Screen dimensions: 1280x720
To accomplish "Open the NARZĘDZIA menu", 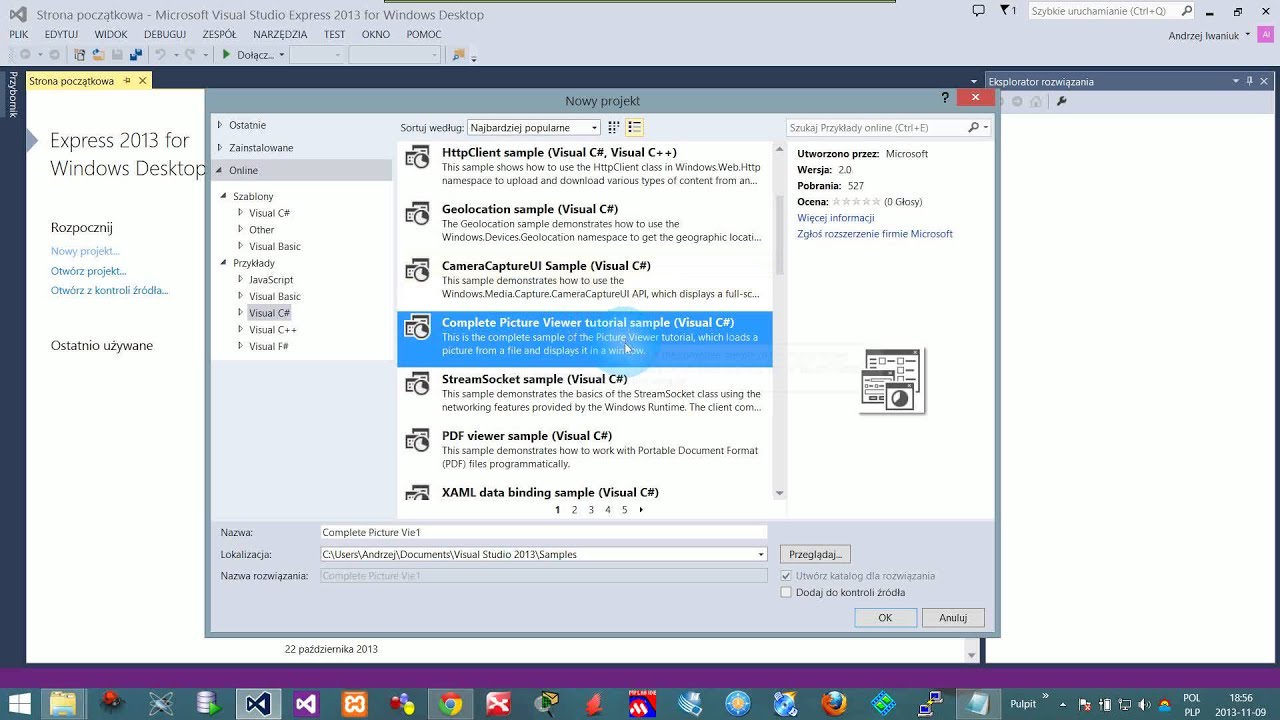I will pyautogui.click(x=280, y=34).
